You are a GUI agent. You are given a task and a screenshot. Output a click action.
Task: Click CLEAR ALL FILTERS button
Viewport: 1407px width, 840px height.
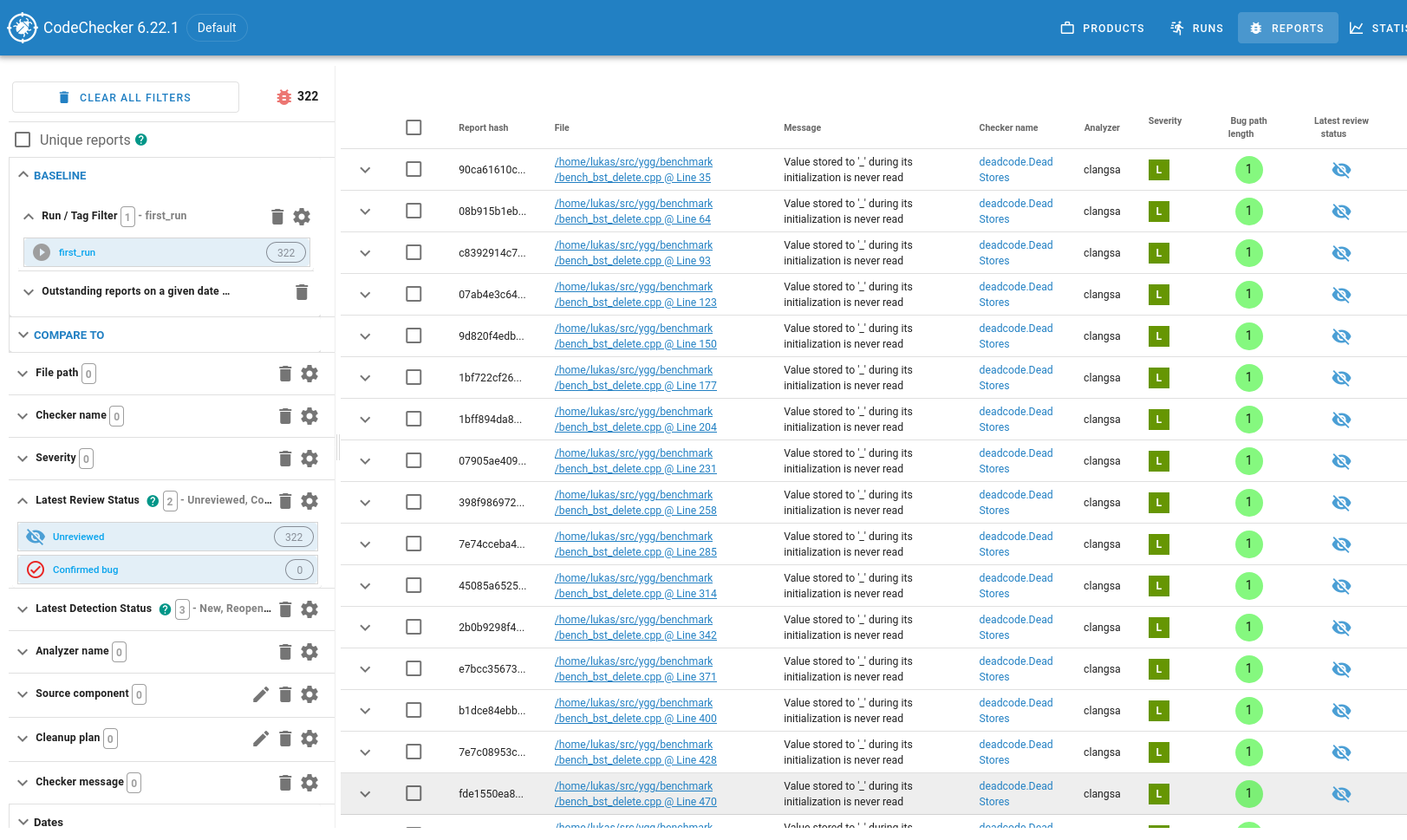126,97
